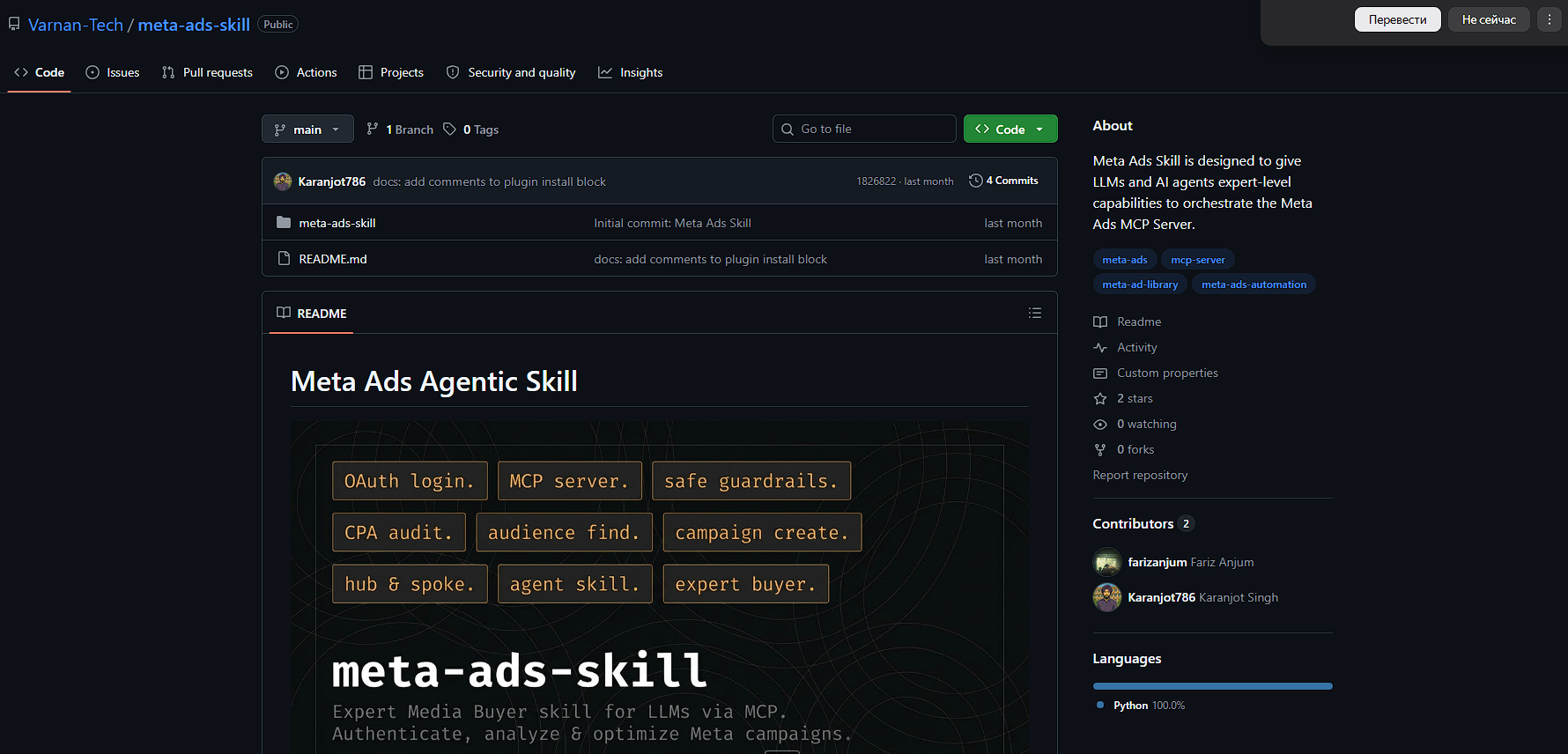Click farizanjum avatar image

[1107, 562]
